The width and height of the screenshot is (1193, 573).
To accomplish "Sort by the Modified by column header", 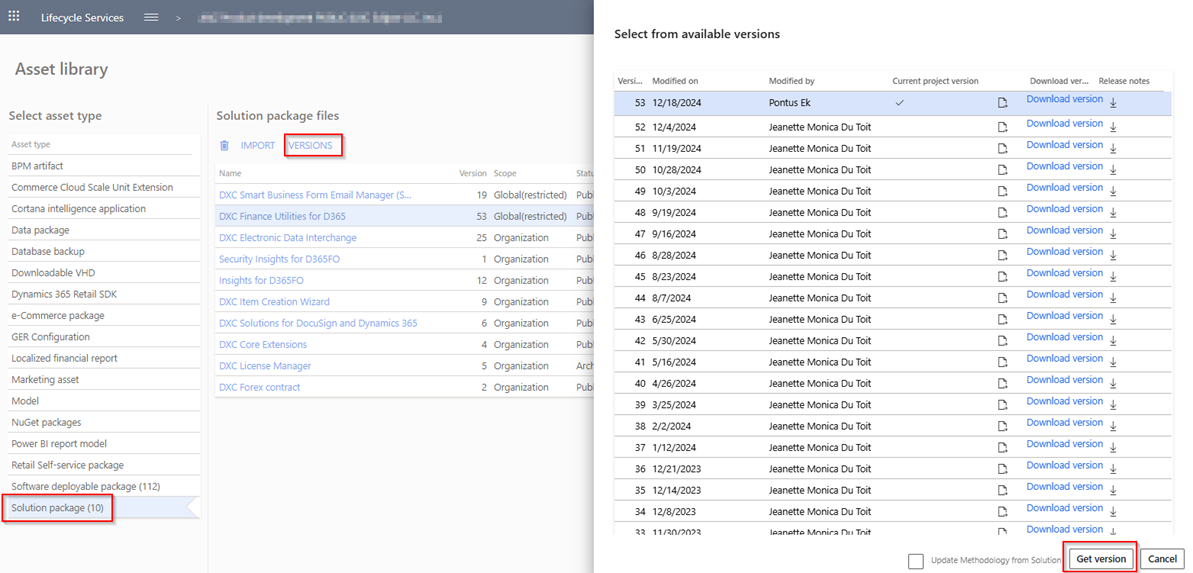I will 791,81.
